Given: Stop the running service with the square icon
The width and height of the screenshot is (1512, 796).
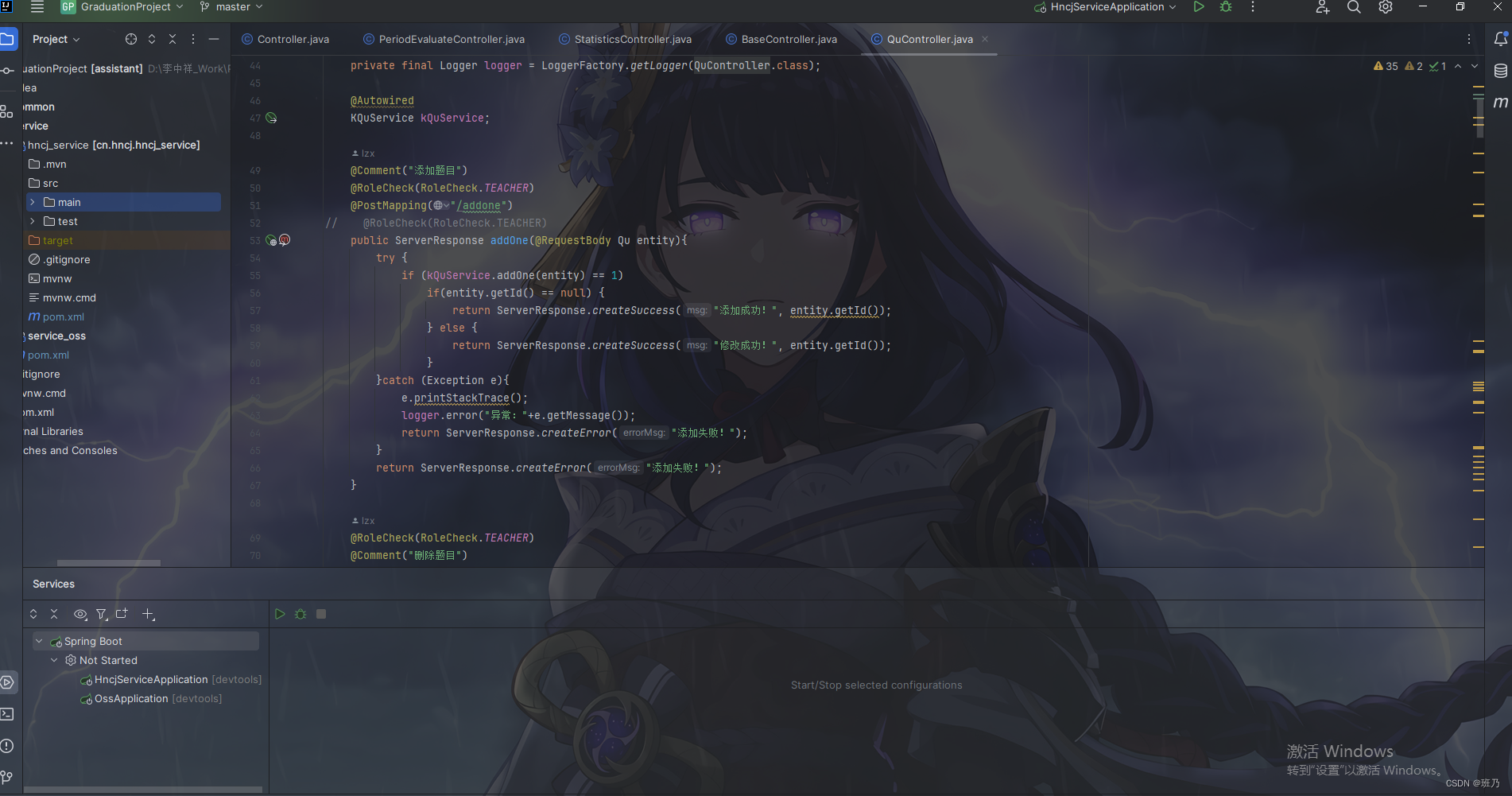Looking at the screenshot, I should click(321, 613).
